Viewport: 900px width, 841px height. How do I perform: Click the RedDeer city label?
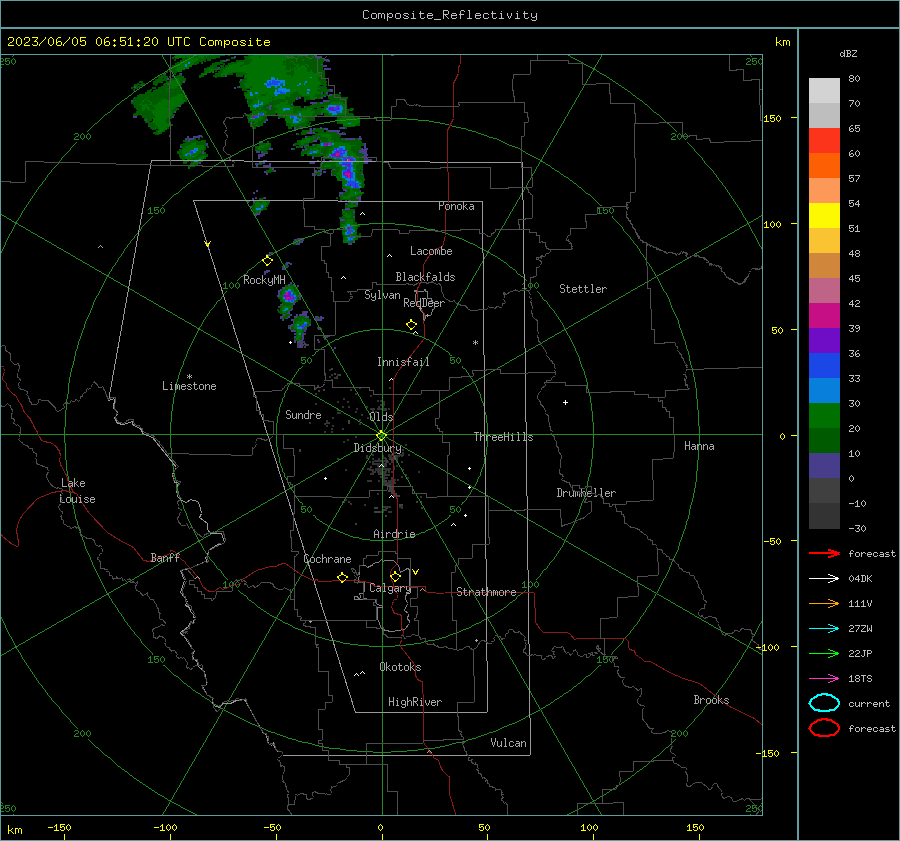pos(424,303)
